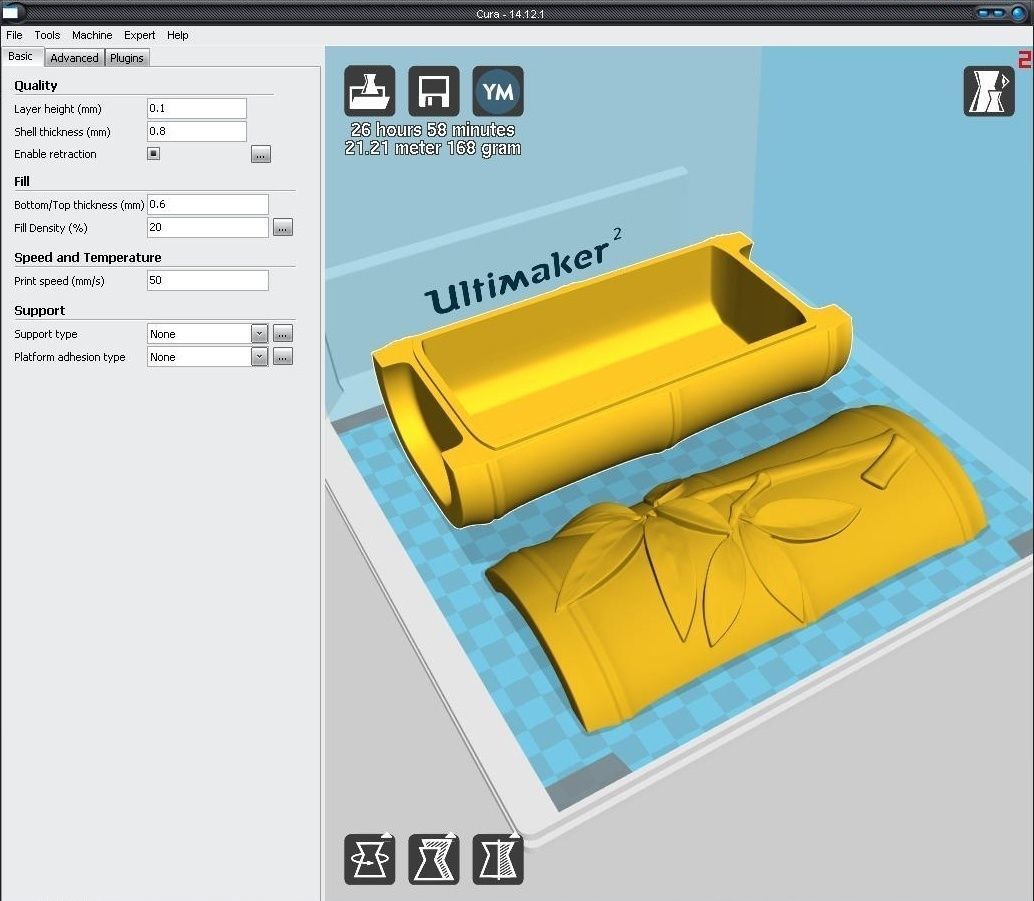The image size is (1034, 901).
Task: Click the 'Support' section heading
Action: pos(40,310)
